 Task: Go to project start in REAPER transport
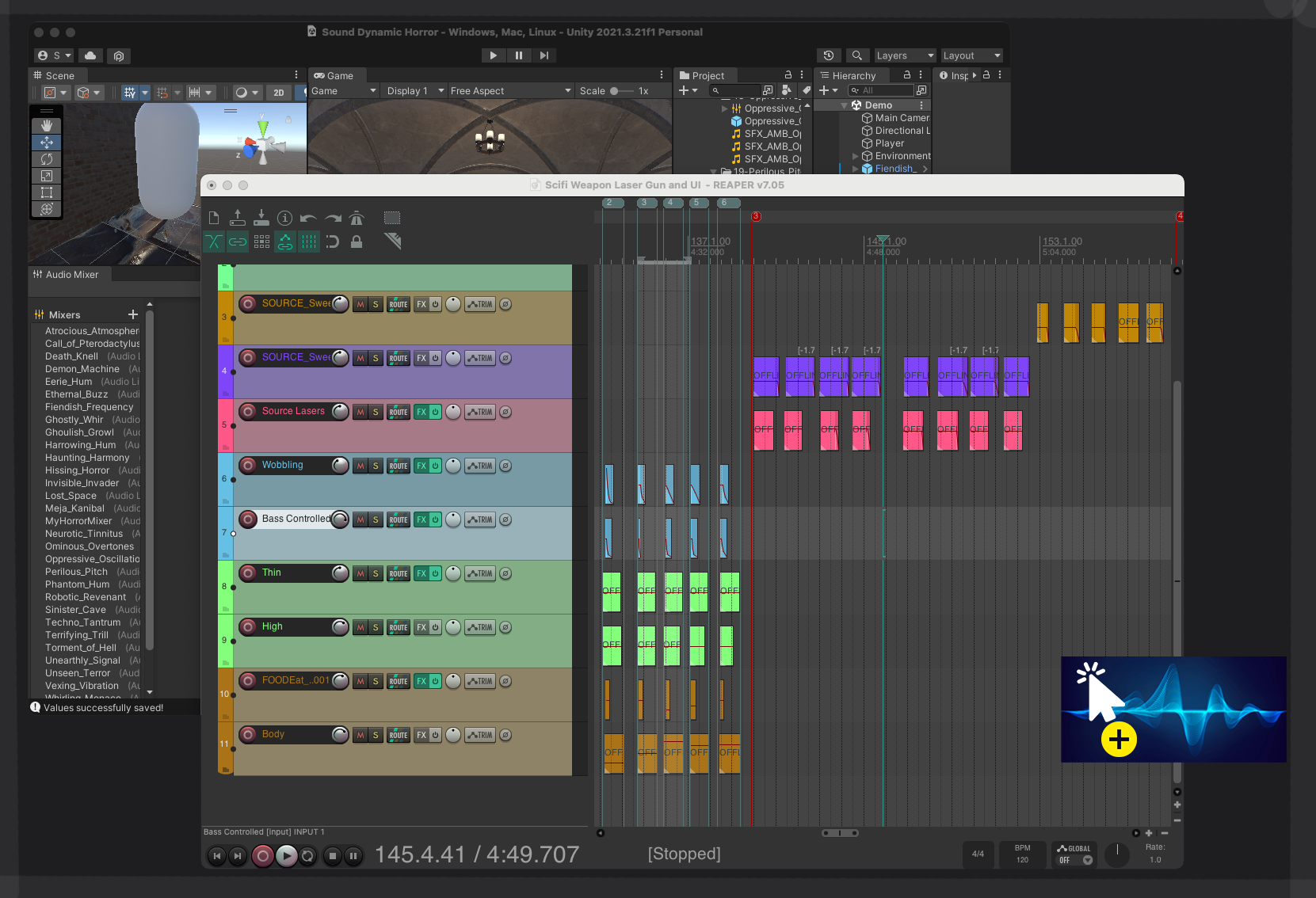click(216, 855)
